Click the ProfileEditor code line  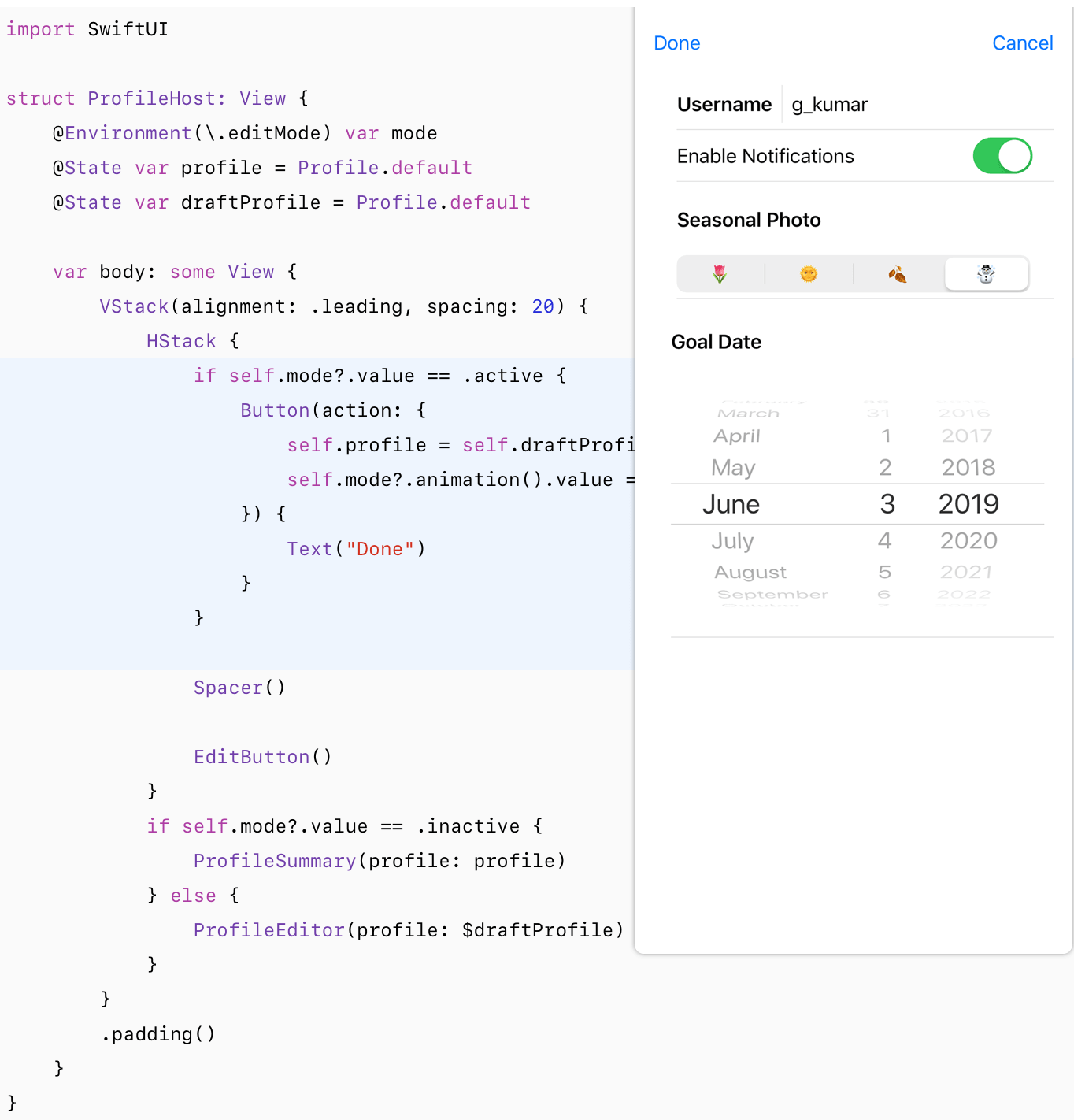click(x=408, y=930)
